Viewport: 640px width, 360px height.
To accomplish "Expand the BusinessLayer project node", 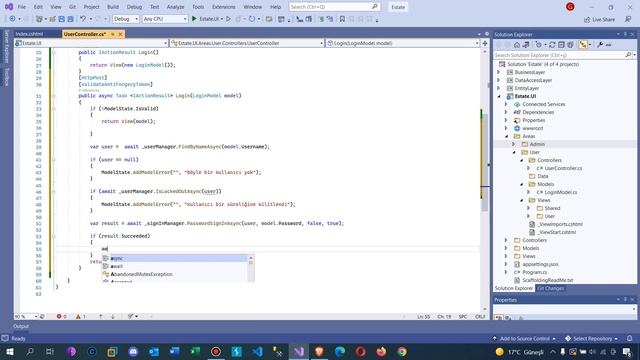I will (498, 72).
